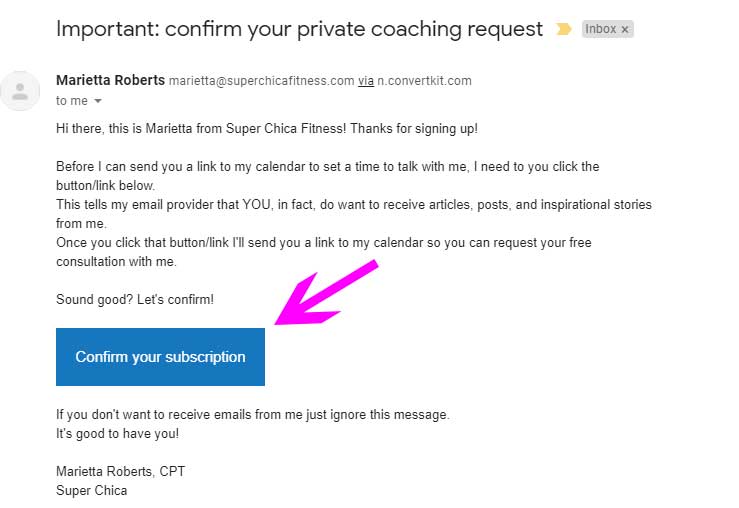Click the "Sound good? Let's confirm!" line
Image resolution: width=739 pixels, height=508 pixels.
point(135,300)
